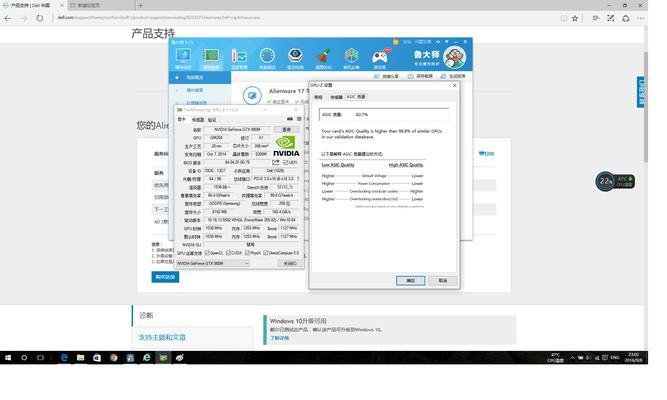Open Edge hub icon
The width and height of the screenshot is (667, 400).
click(596, 18)
